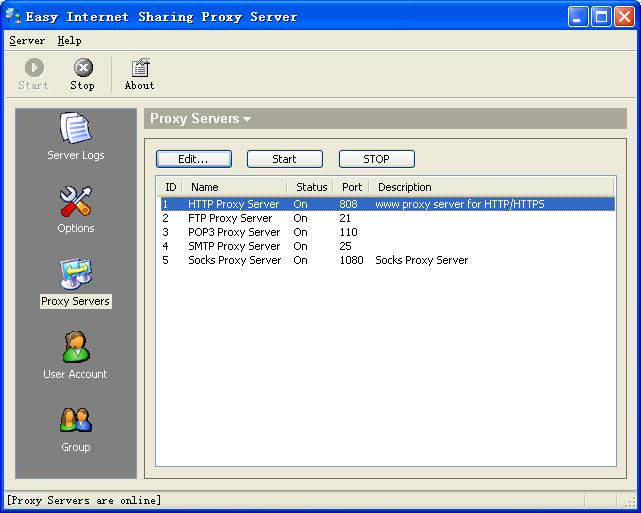The height and width of the screenshot is (513, 641).
Task: Select the FTP Proxy Server row
Action: point(388,218)
